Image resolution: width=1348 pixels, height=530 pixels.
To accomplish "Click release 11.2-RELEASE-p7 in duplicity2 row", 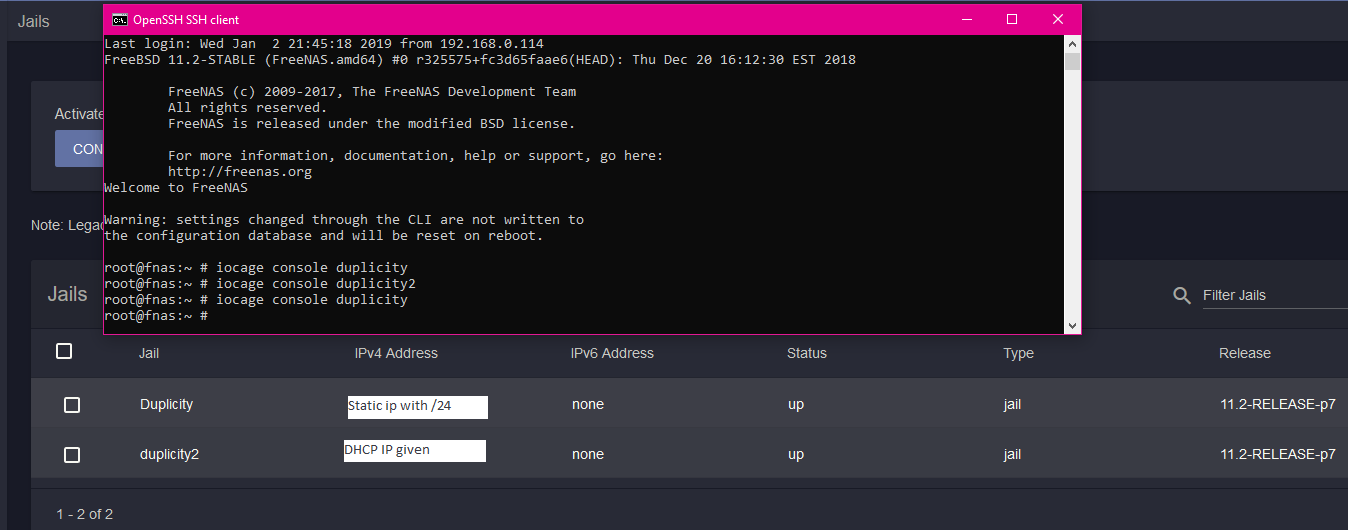I will (1278, 454).
